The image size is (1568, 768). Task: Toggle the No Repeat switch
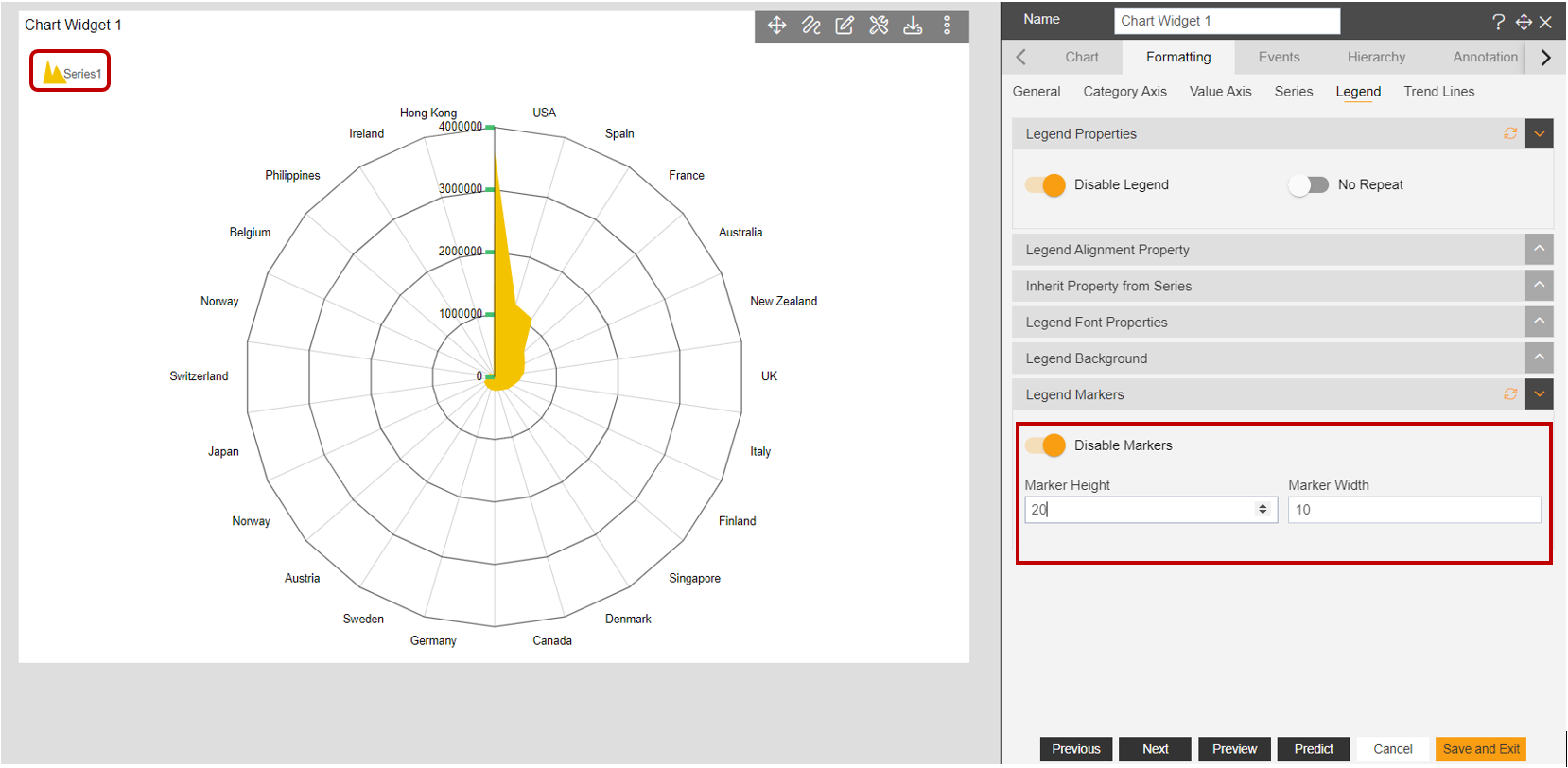[1309, 185]
